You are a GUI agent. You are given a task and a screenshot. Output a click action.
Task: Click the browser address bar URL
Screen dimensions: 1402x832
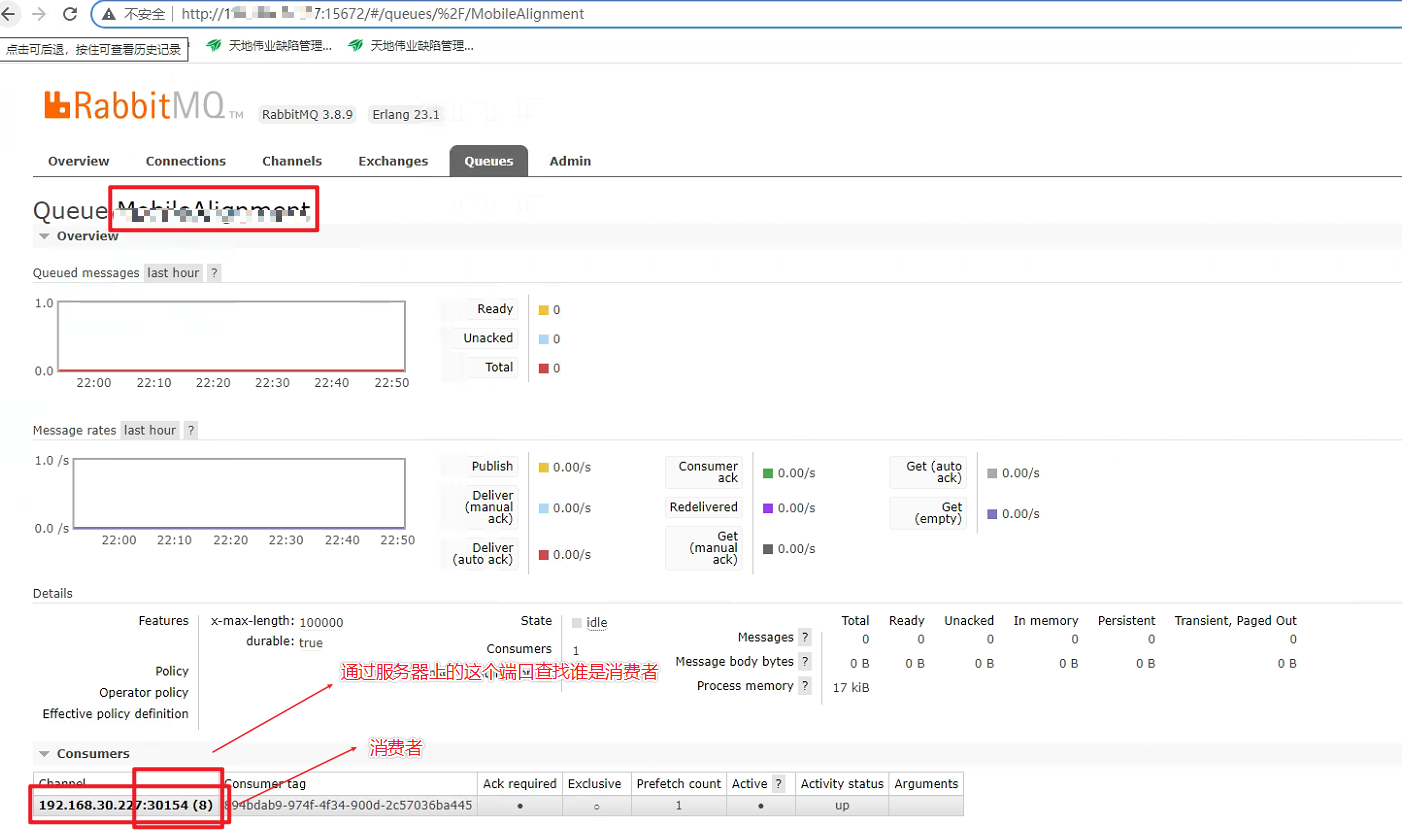pyautogui.click(x=383, y=15)
